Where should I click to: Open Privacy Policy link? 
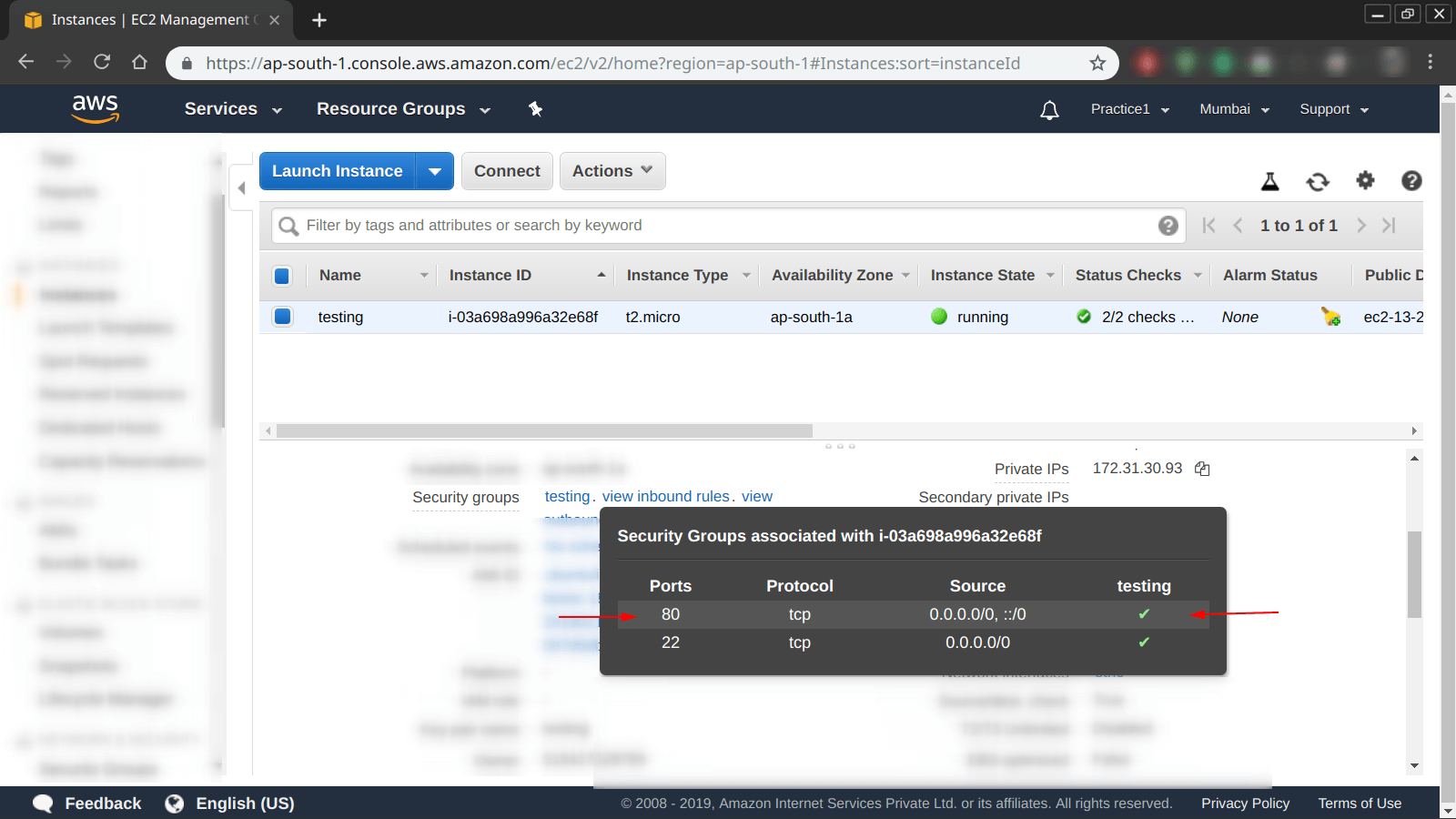pos(1245,804)
